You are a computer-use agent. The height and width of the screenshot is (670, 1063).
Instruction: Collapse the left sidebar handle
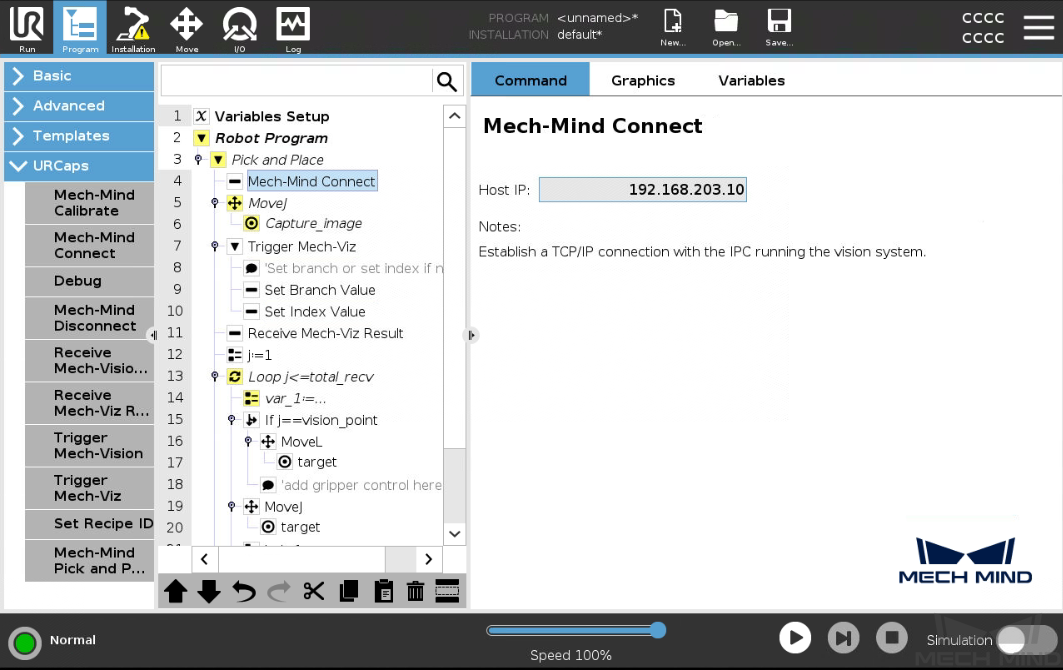[x=153, y=335]
